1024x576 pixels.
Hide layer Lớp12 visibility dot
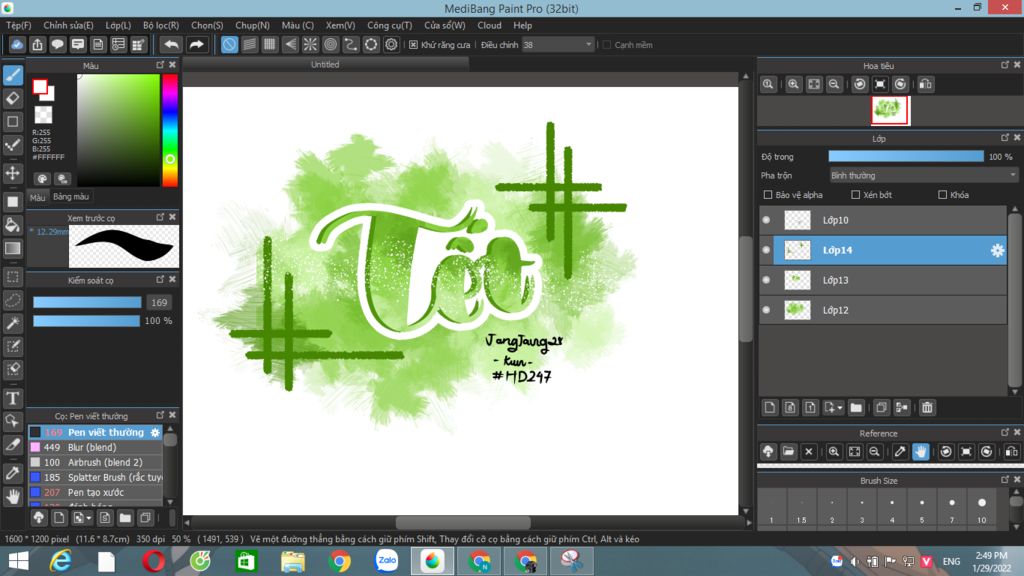[766, 310]
